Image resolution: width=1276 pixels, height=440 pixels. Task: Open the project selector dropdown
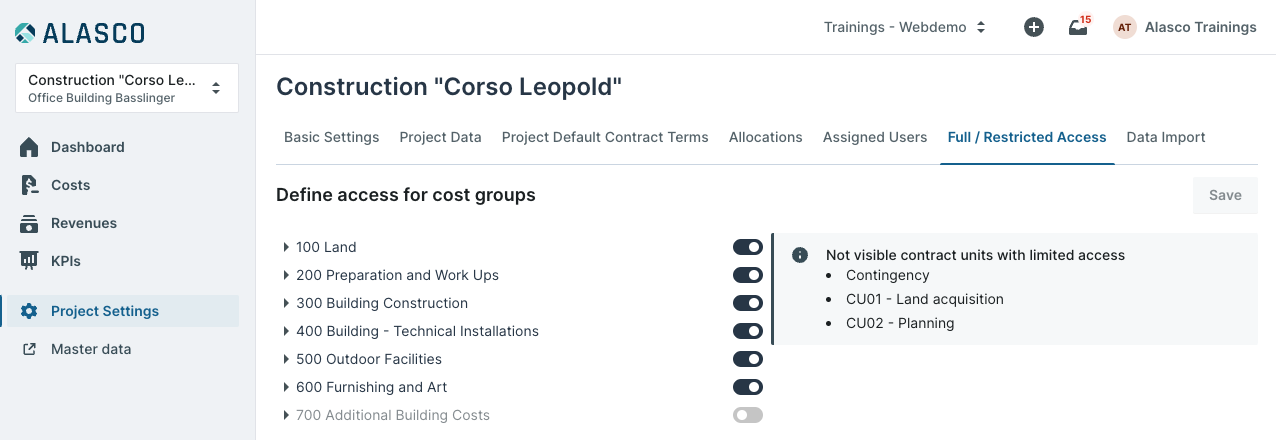(x=127, y=88)
